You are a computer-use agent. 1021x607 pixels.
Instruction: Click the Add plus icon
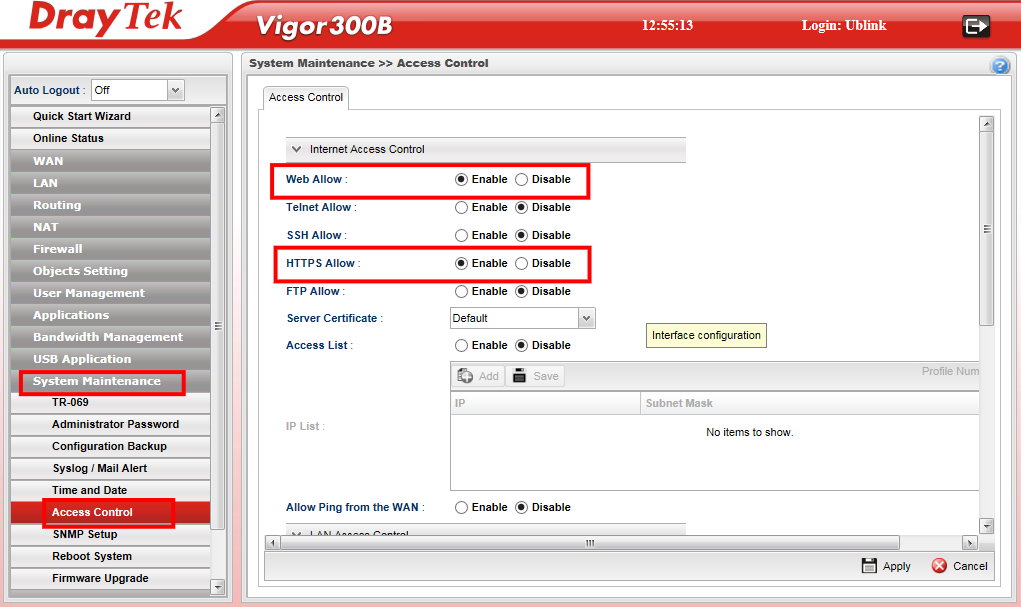[465, 376]
